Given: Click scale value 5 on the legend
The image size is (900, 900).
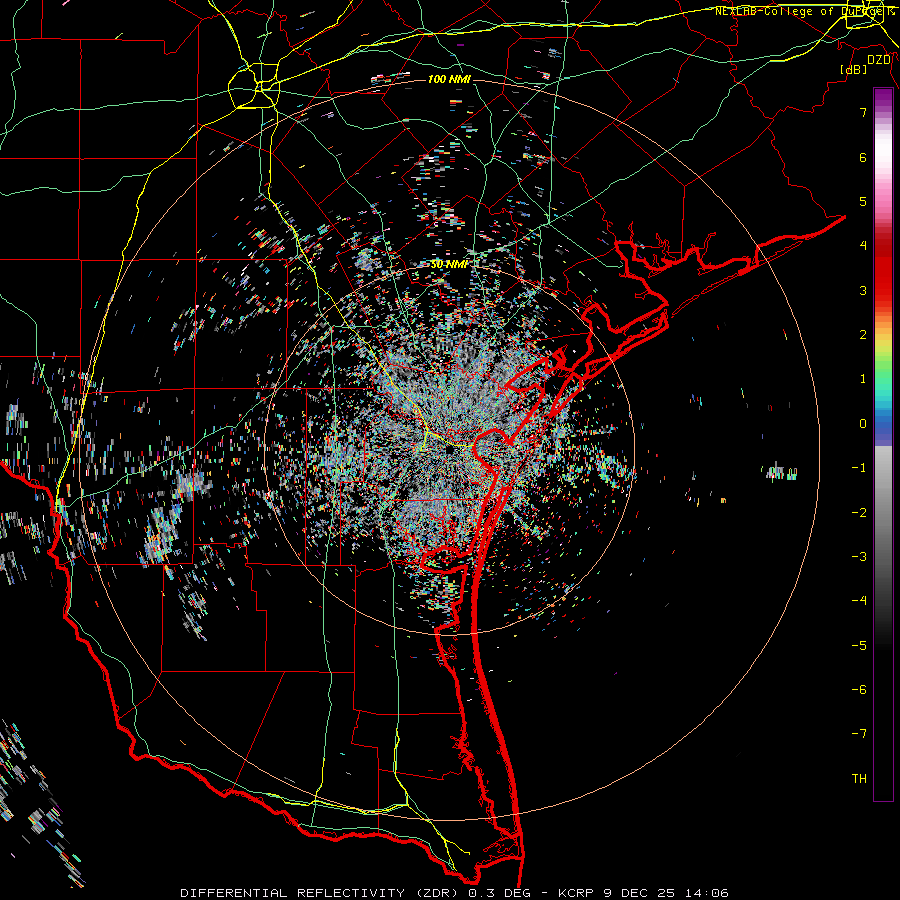Looking at the screenshot, I should coord(863,201).
